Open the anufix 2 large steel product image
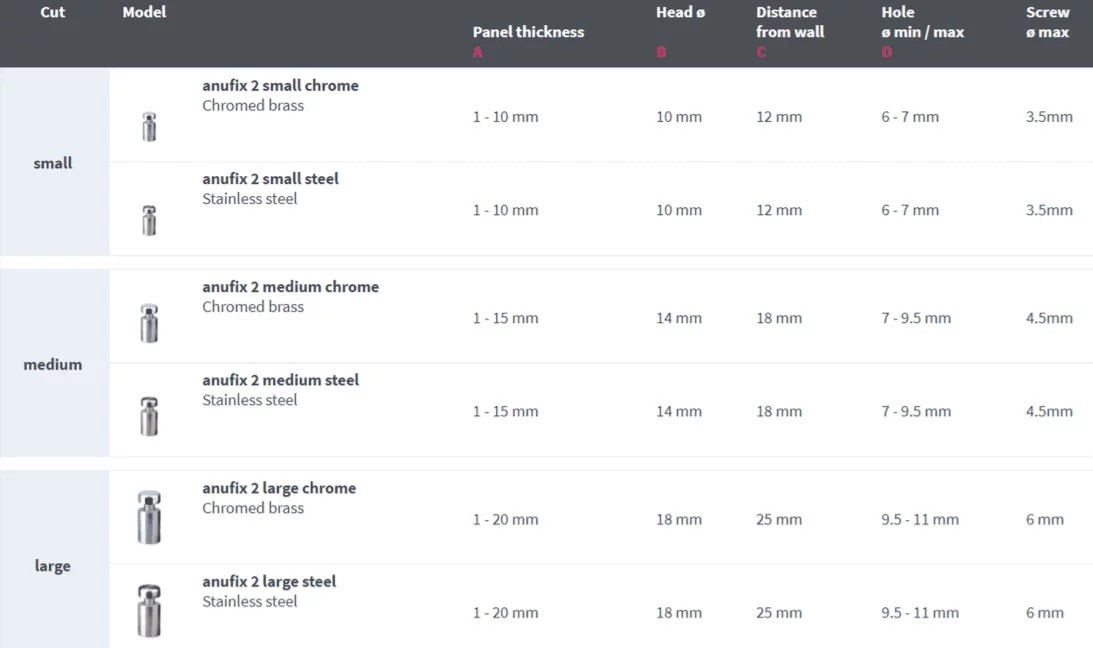Screen dimensions: 1093x648 [149, 611]
